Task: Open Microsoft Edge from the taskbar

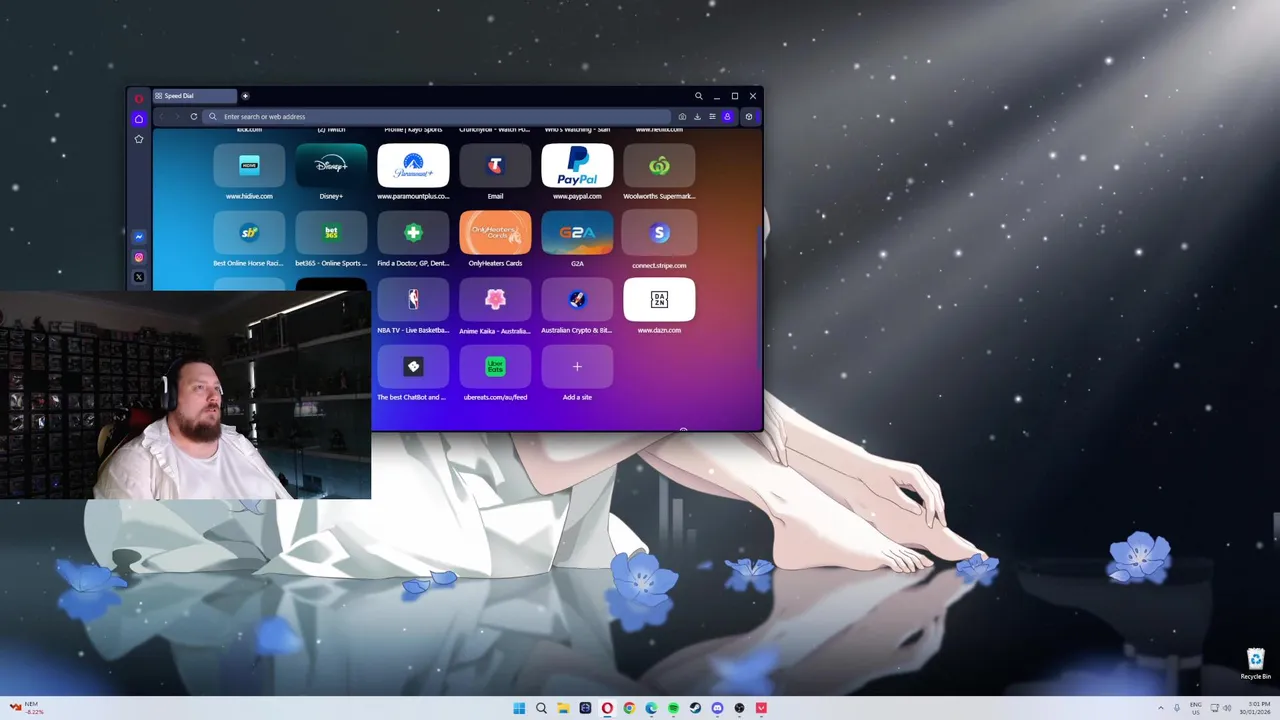Action: pos(651,708)
